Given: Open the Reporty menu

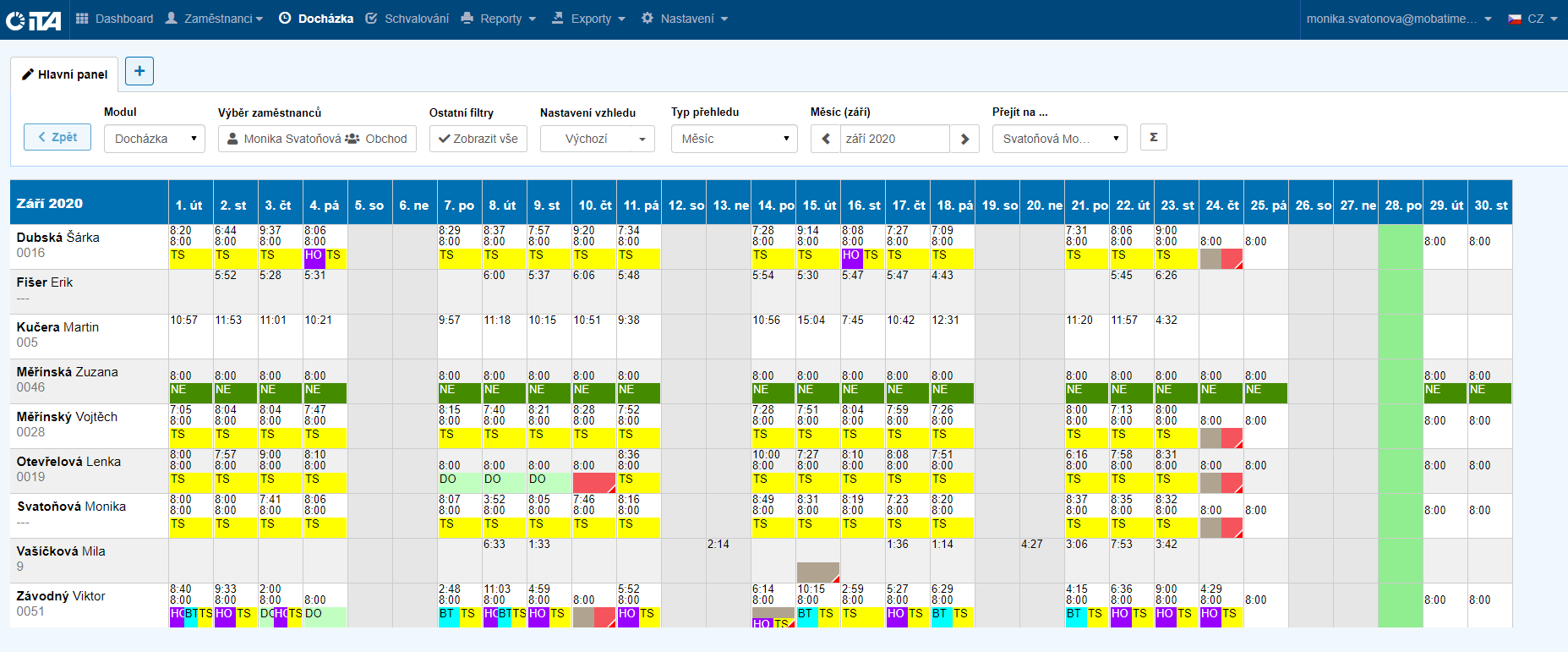Looking at the screenshot, I should click(x=500, y=19).
